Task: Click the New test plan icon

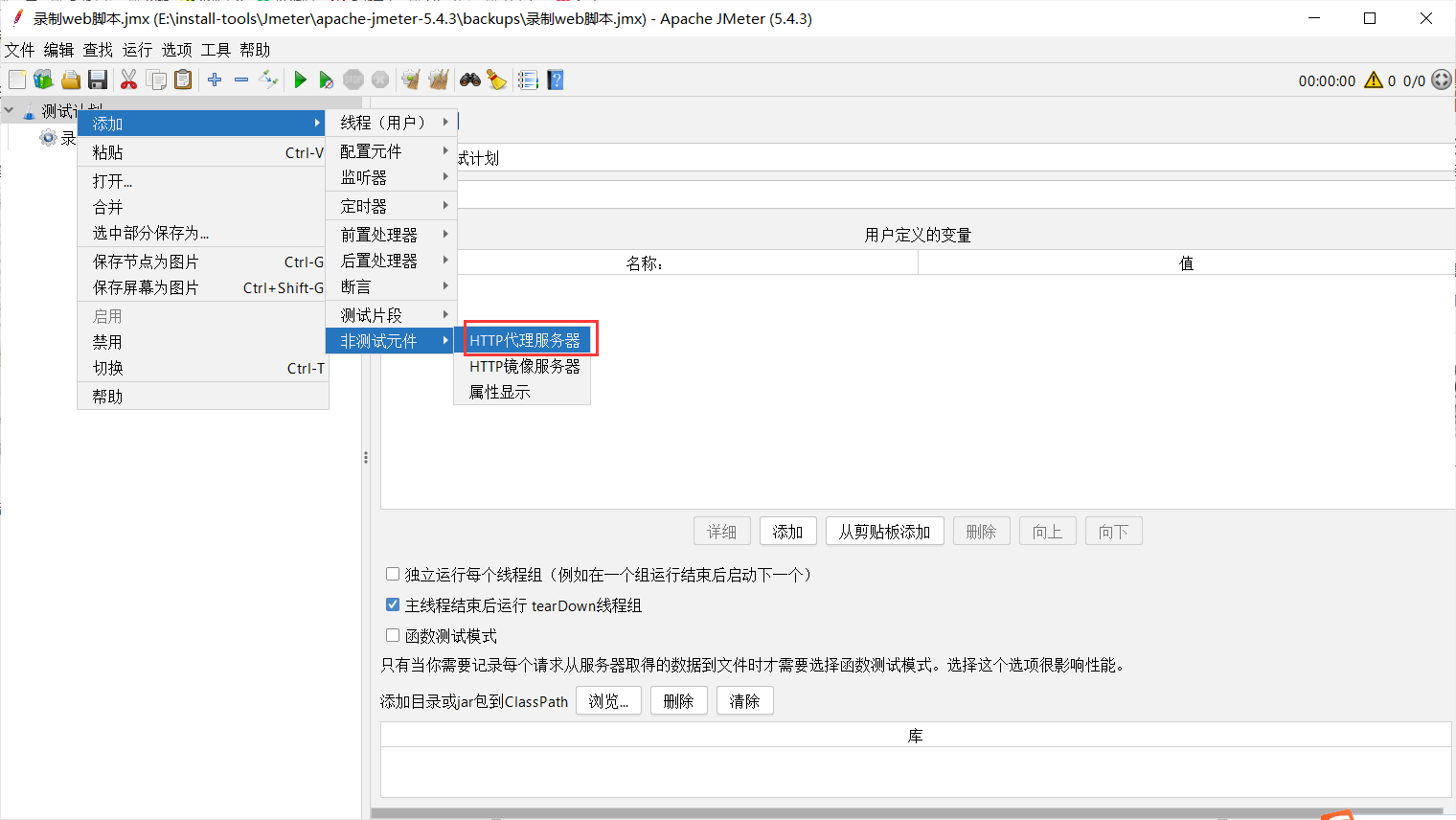Action: 17,80
